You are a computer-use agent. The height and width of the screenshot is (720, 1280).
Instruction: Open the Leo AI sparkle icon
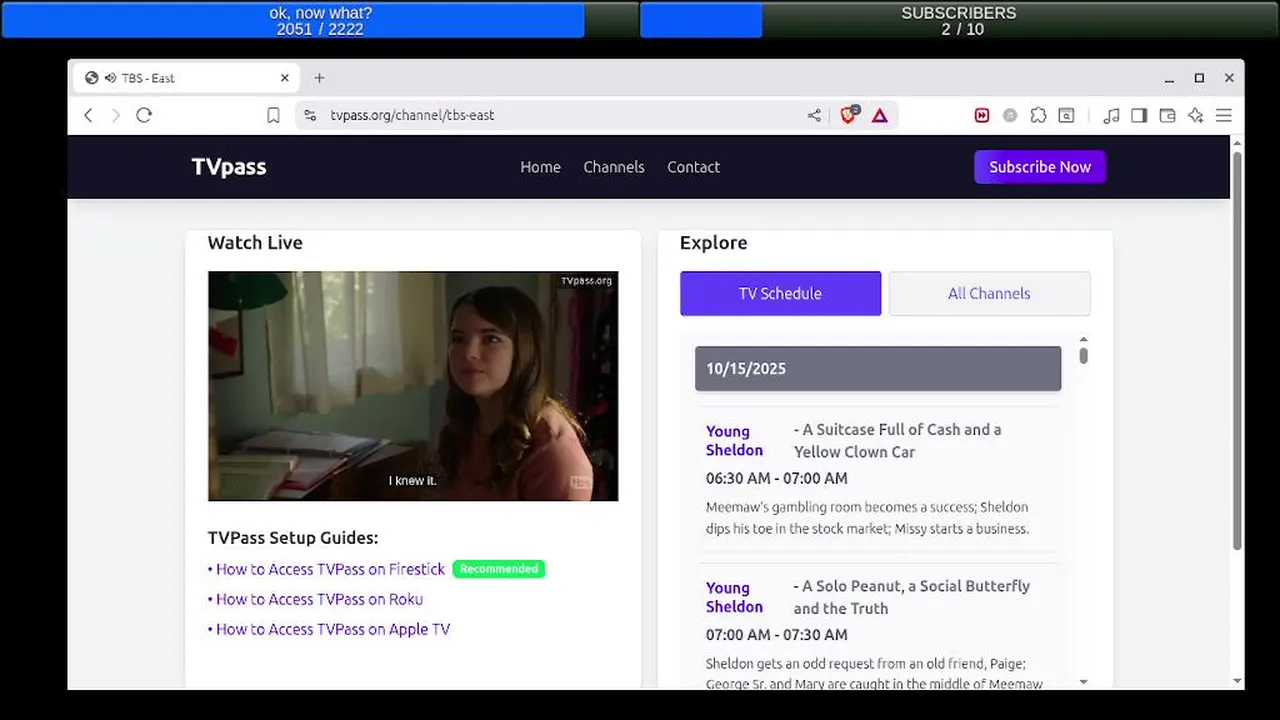1195,116
